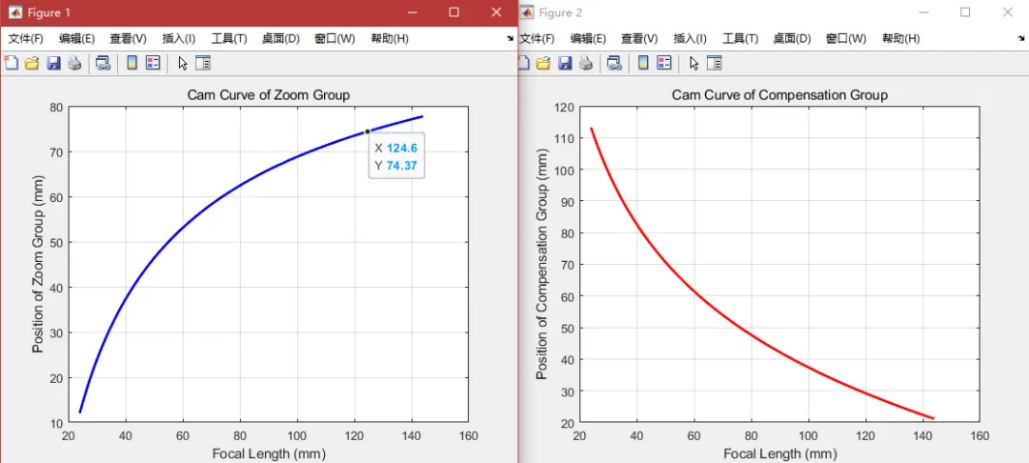Print Figure 2 using the printer icon
Image resolution: width=1029 pixels, height=463 pixels.
pyautogui.click(x=586, y=63)
